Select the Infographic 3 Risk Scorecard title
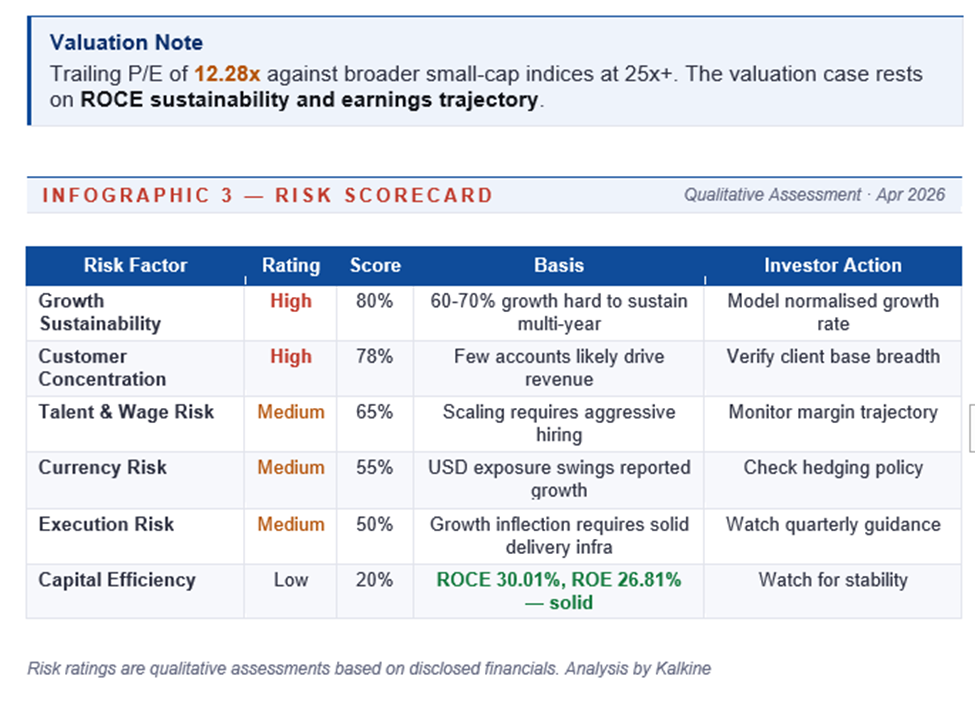975x703 pixels. 267,195
